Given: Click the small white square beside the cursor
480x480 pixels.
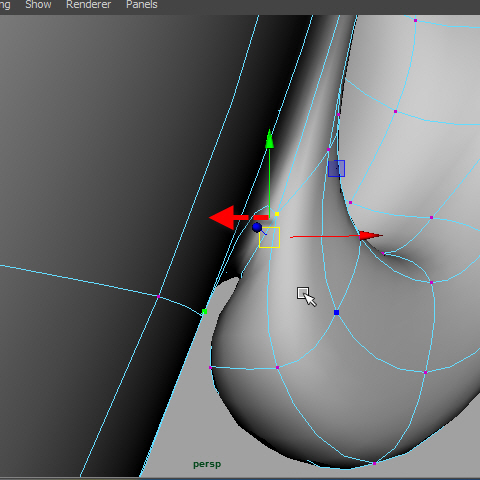Looking at the screenshot, I should click(303, 293).
